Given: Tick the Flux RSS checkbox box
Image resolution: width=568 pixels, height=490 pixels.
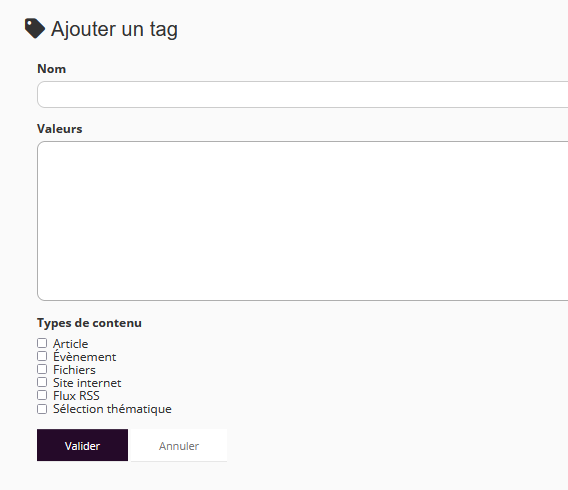Looking at the screenshot, I should click(x=42, y=395).
